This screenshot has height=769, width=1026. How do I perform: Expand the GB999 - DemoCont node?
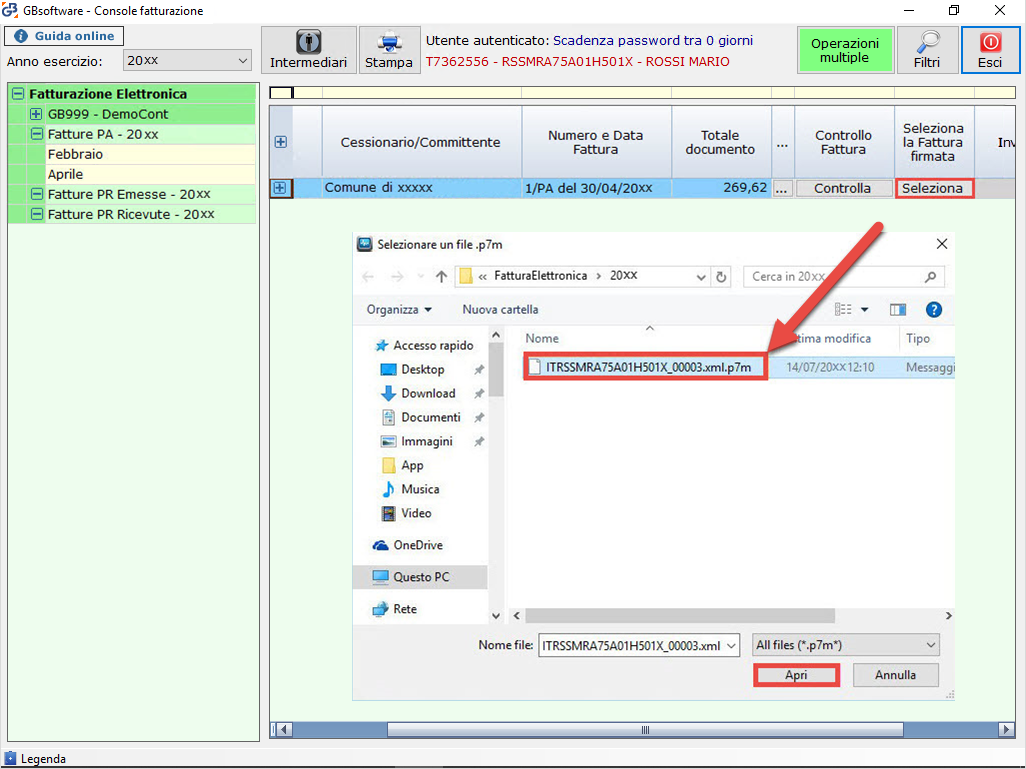pyautogui.click(x=37, y=114)
